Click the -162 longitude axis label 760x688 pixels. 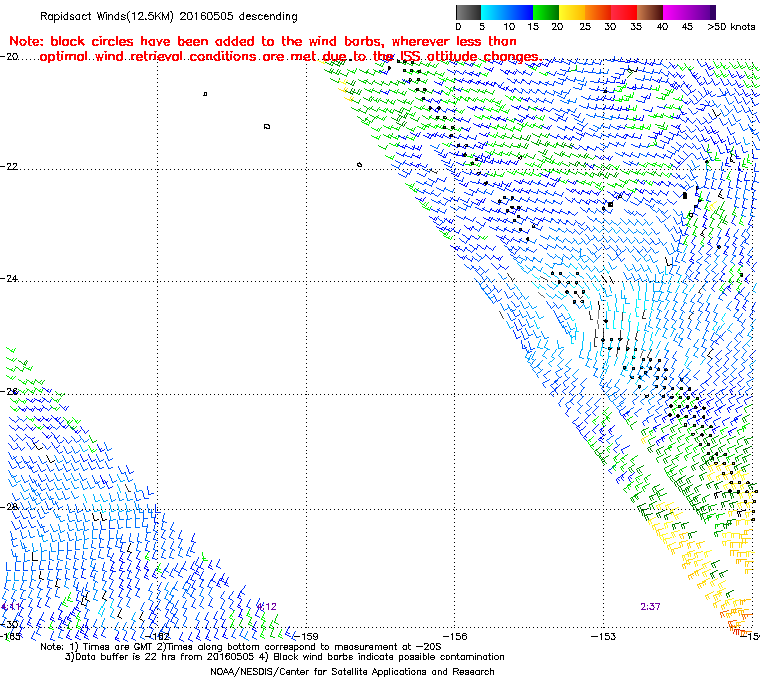[x=158, y=636]
